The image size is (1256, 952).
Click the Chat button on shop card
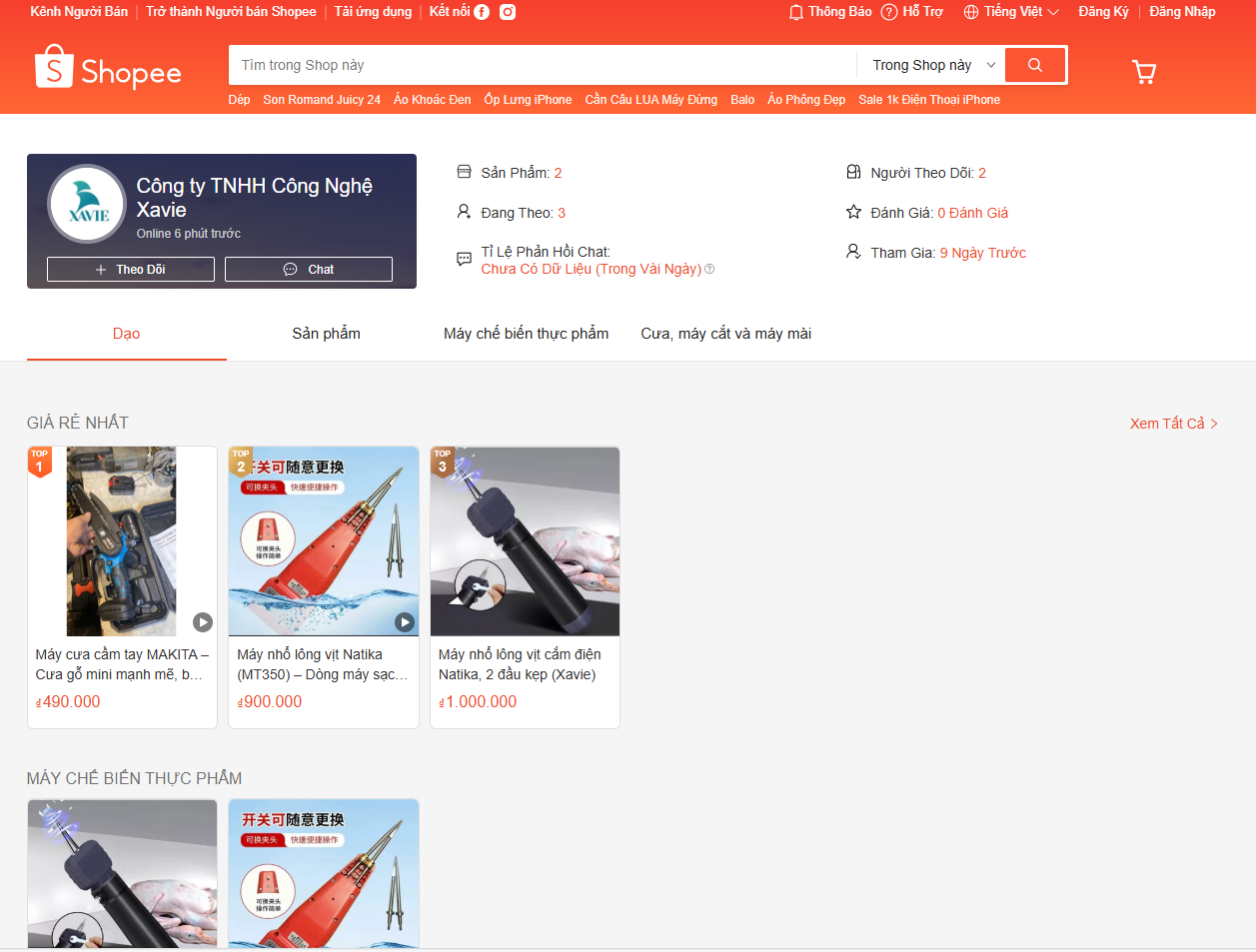coord(309,270)
